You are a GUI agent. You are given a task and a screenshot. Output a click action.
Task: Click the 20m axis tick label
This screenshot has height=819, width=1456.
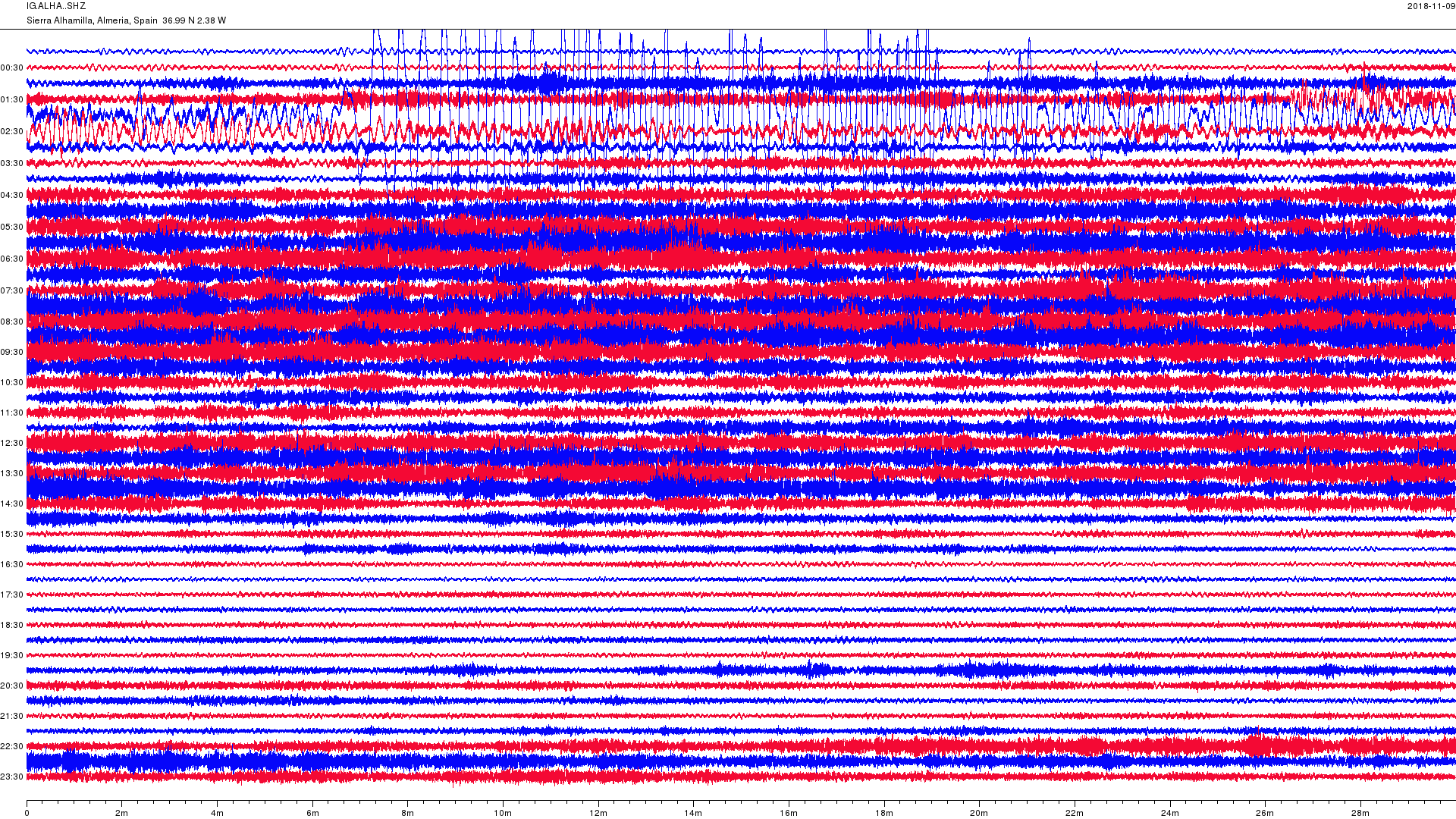coord(979,814)
